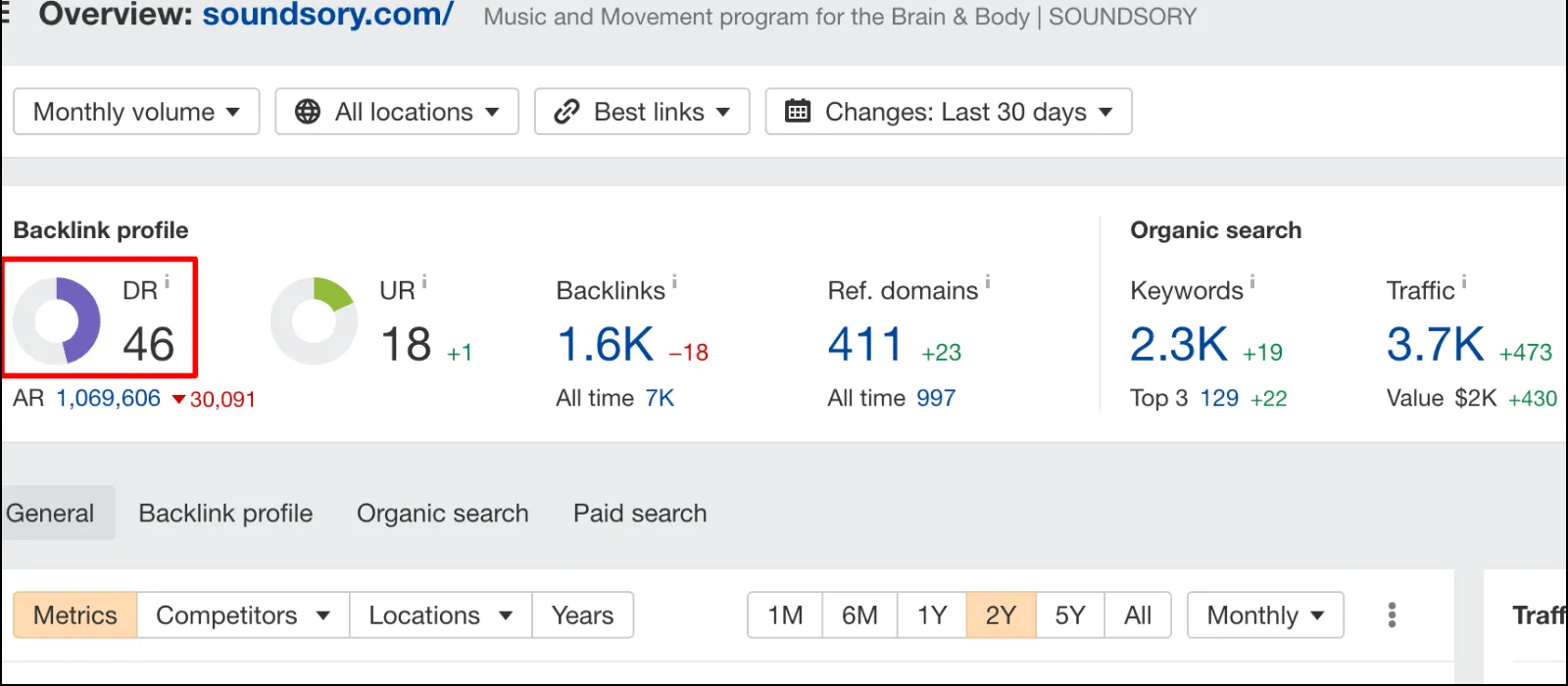Open the soundsory.com/ link in title

pos(327,15)
